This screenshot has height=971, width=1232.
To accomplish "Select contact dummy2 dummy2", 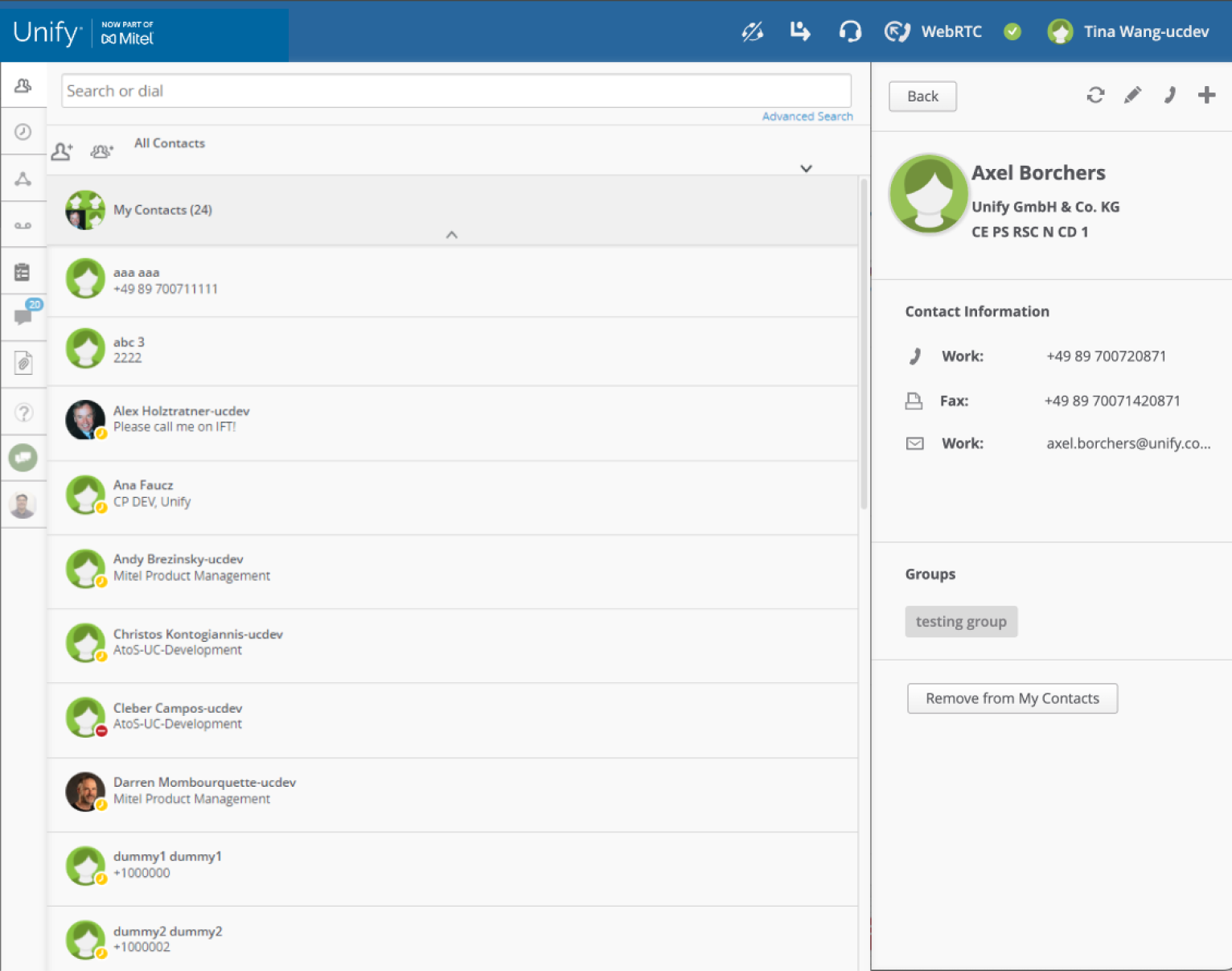I will [x=453, y=939].
